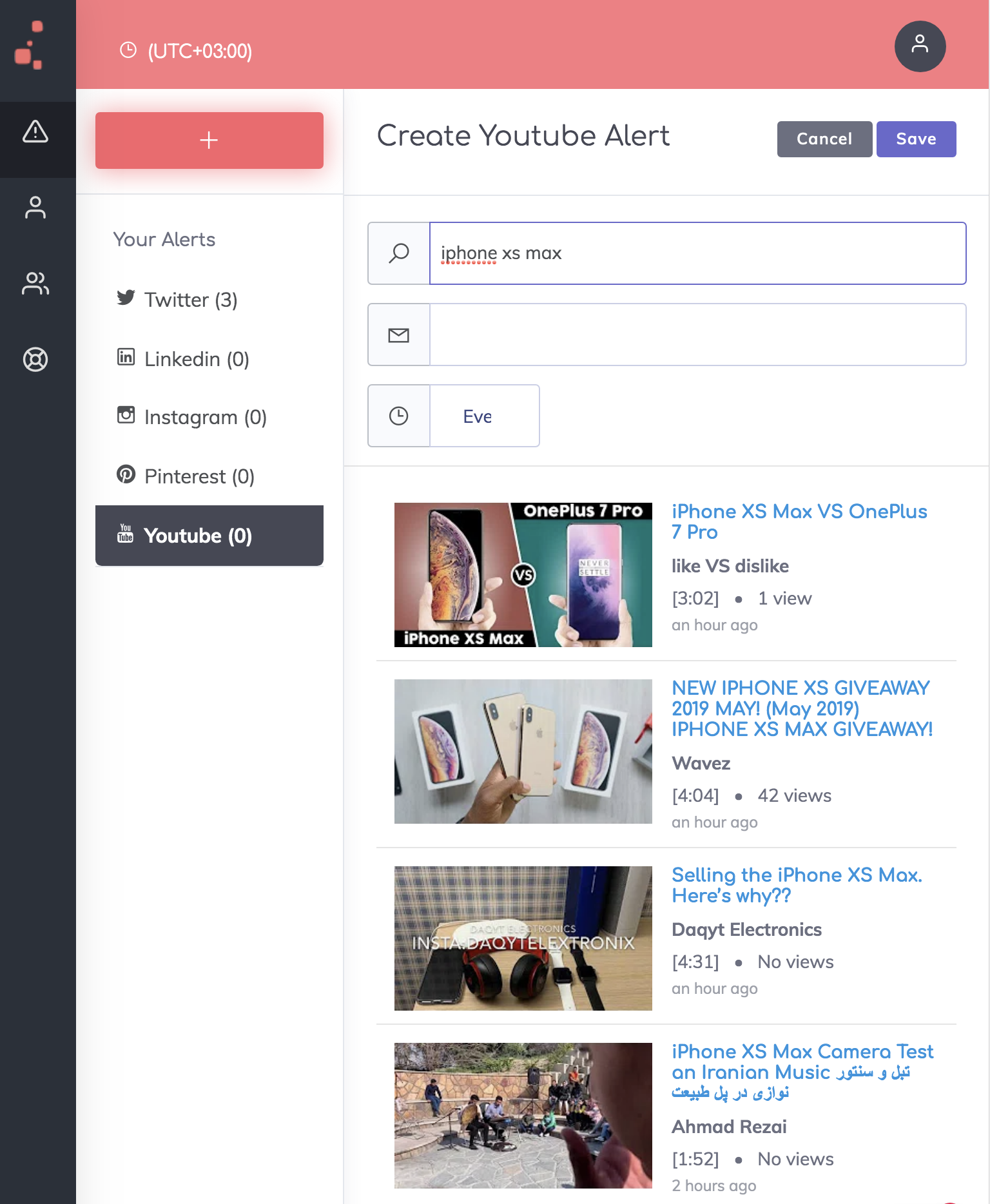
Task: Click the envelope email icon
Action: [x=399, y=335]
